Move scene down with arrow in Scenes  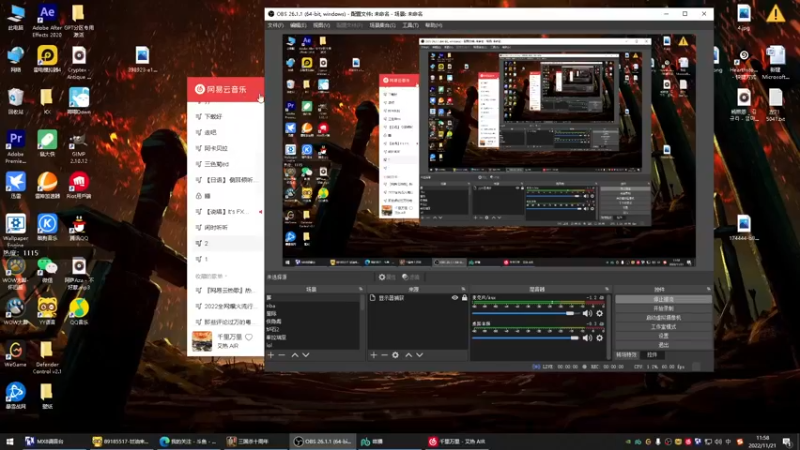306,355
